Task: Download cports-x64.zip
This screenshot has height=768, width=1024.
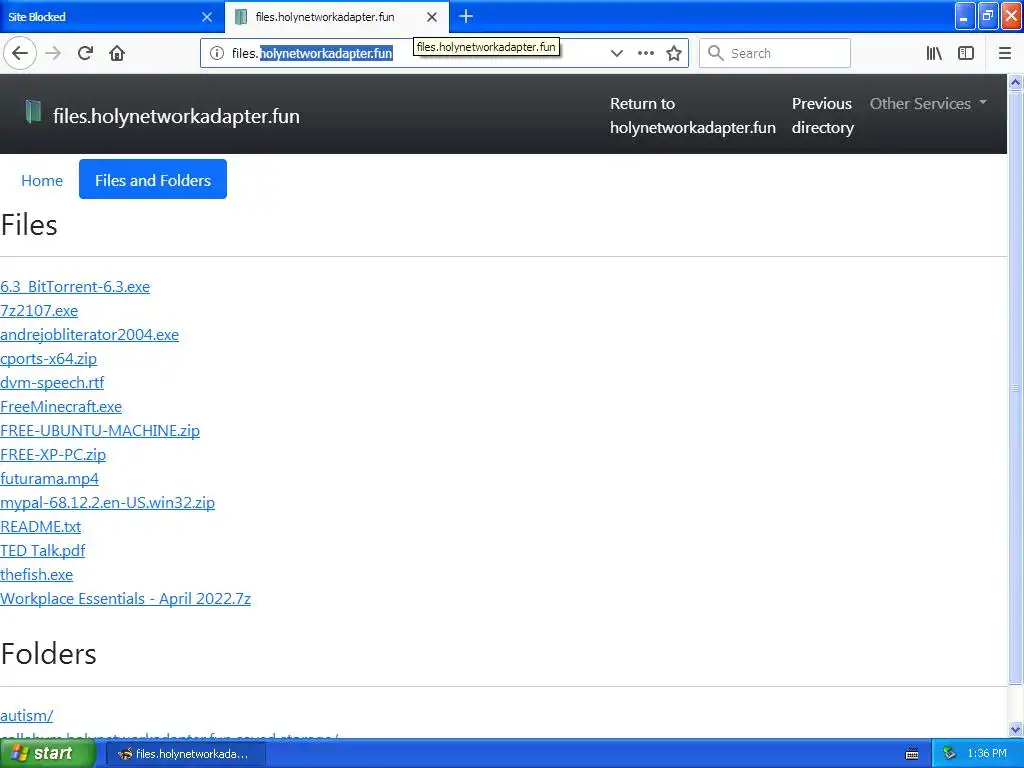Action: coord(48,359)
